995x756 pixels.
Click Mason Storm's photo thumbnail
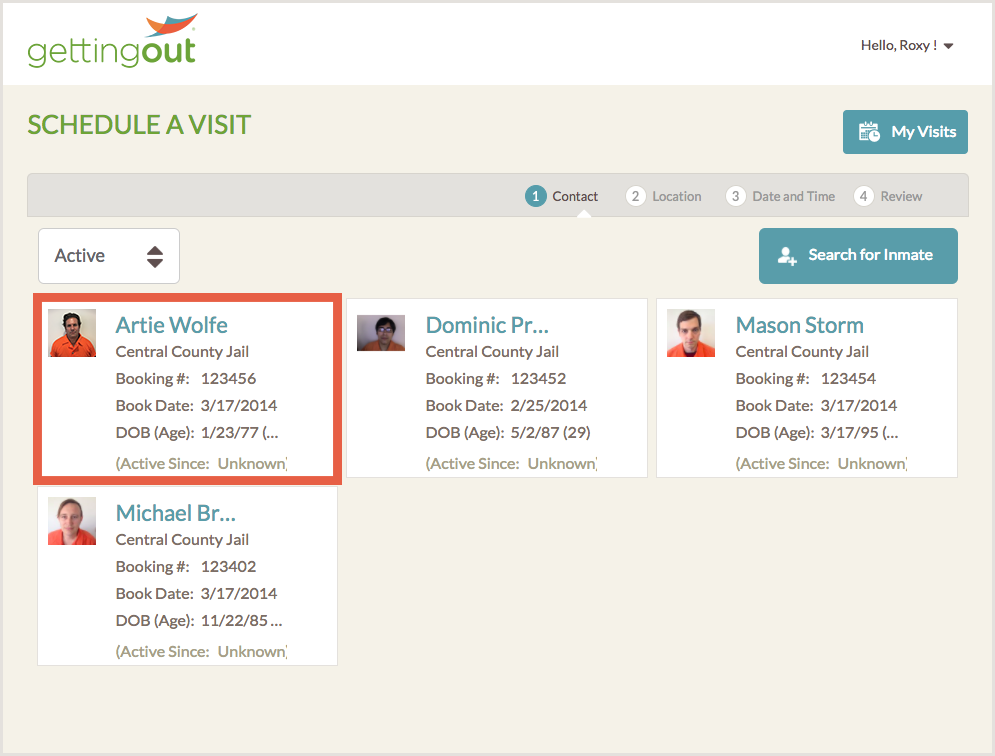691,333
